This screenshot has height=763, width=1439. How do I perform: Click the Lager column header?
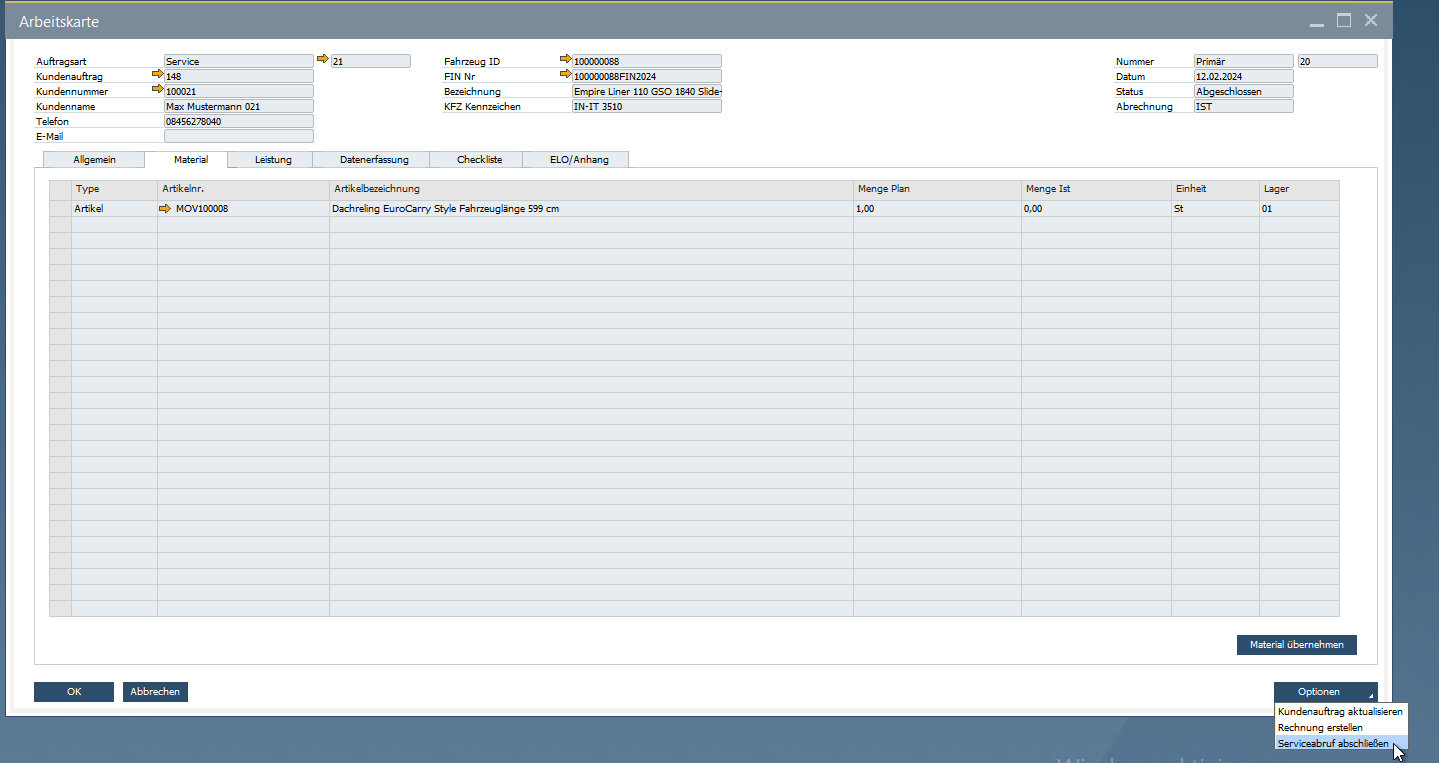click(1299, 189)
